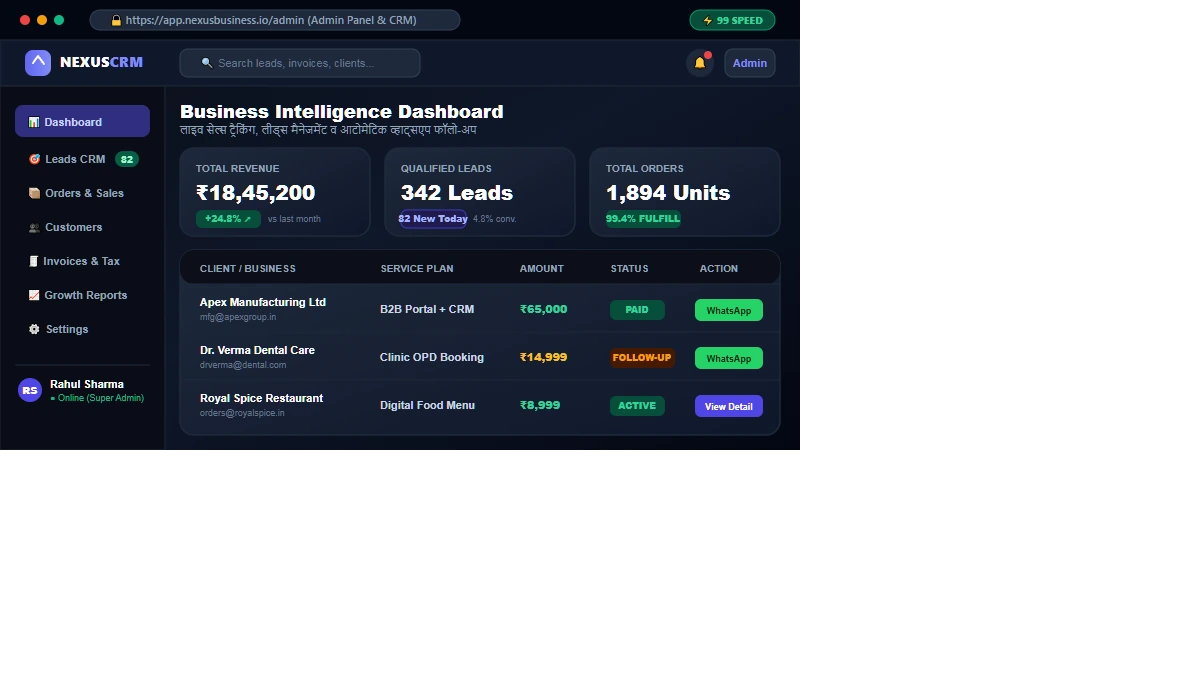Click drverma@dental.com email
Image resolution: width=1200 pixels, height=675 pixels.
point(243,365)
